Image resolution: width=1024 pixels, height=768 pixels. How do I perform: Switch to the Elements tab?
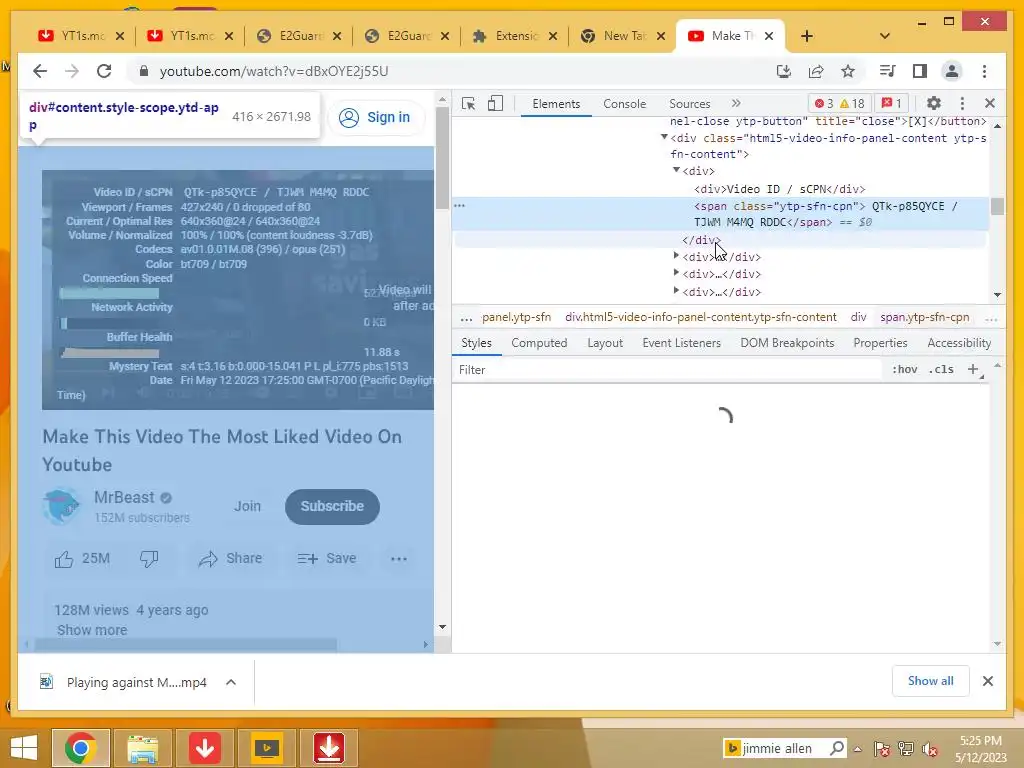556,104
